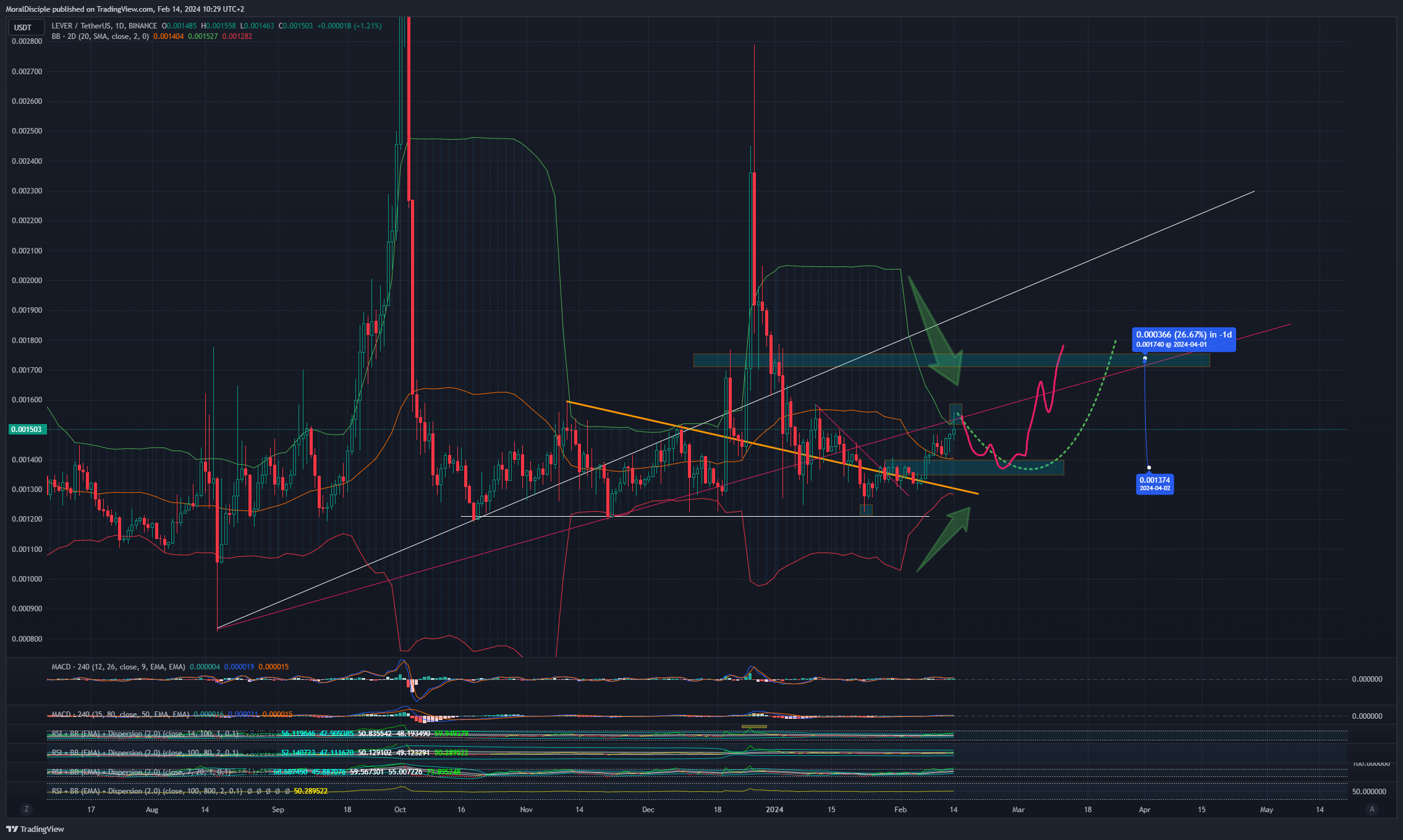Viewport: 1403px width, 840px height.
Task: Click the RSI + BB legend (close, 7, 20)
Action: coord(141,772)
